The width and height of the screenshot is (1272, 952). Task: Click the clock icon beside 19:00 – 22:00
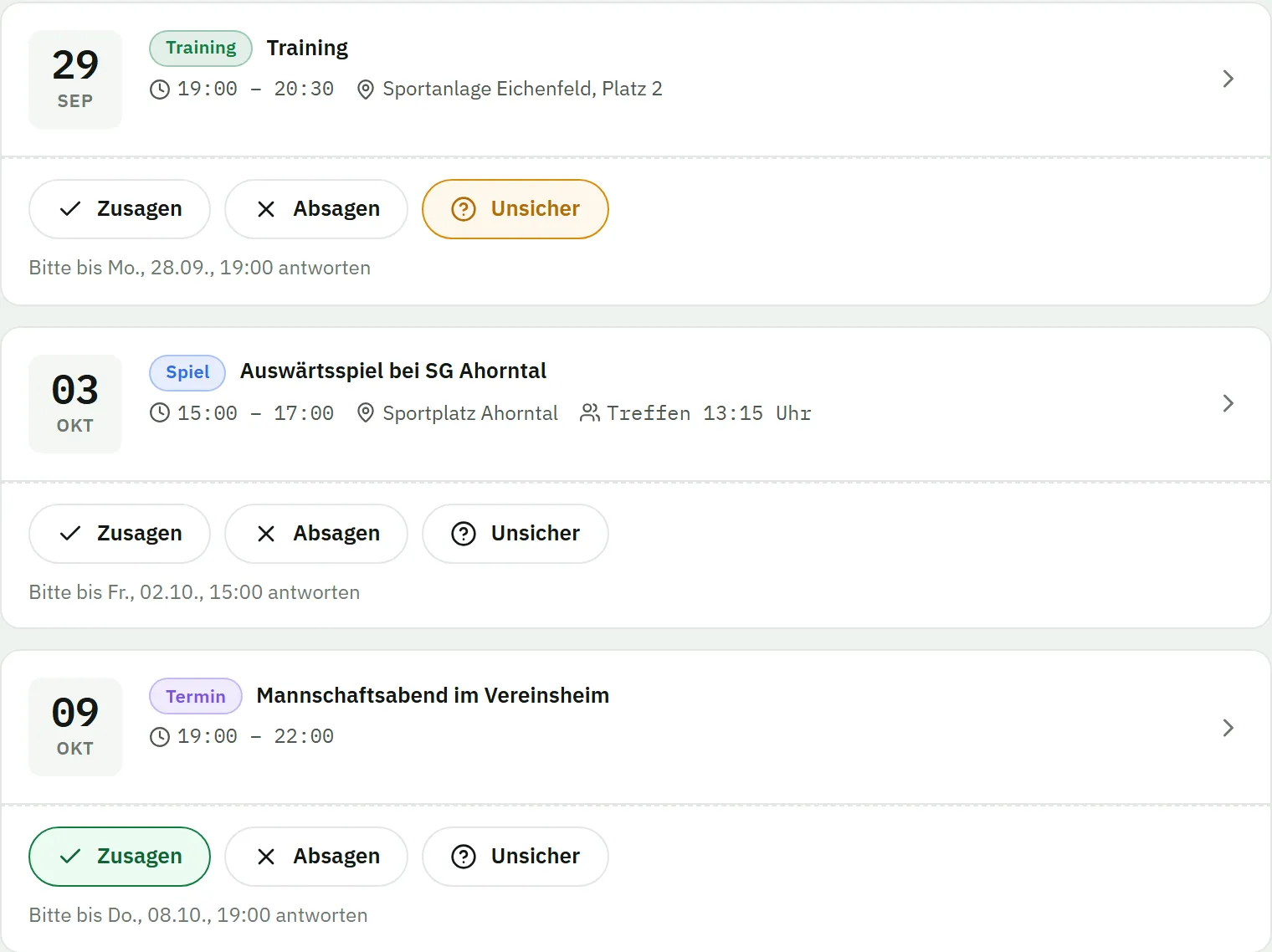[x=160, y=737]
